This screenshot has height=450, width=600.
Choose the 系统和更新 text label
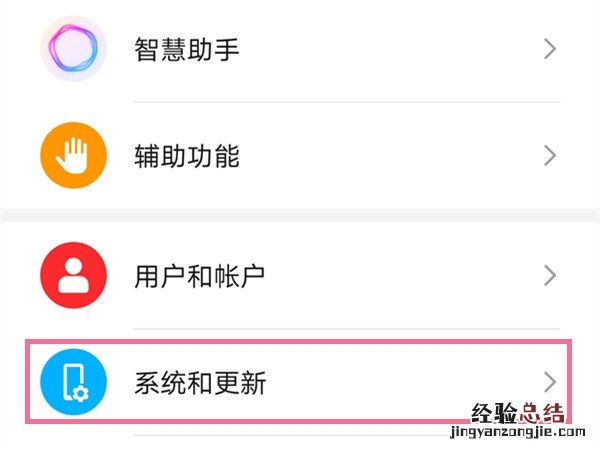(x=200, y=382)
